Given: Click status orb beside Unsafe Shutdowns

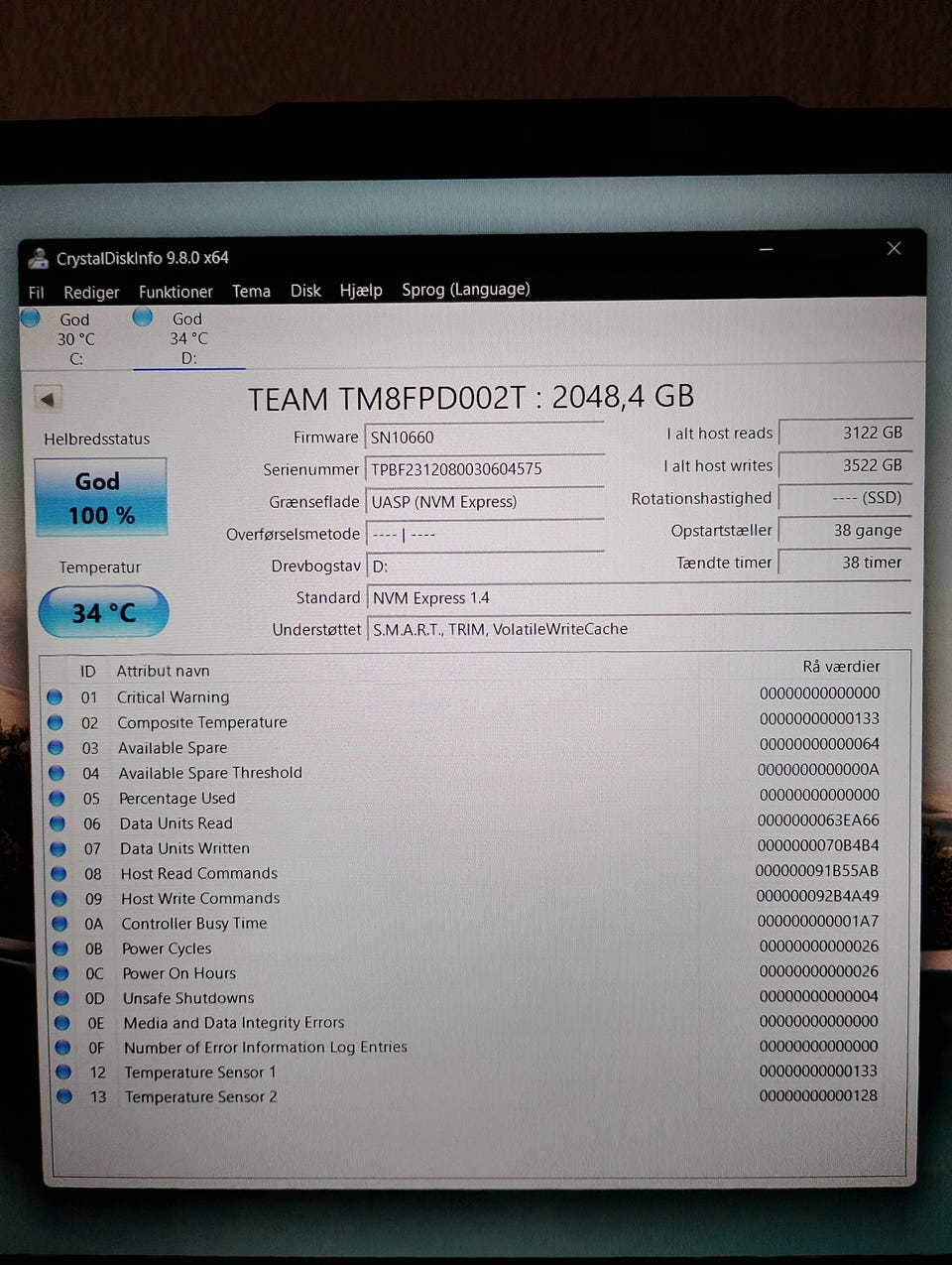Looking at the screenshot, I should [61, 997].
